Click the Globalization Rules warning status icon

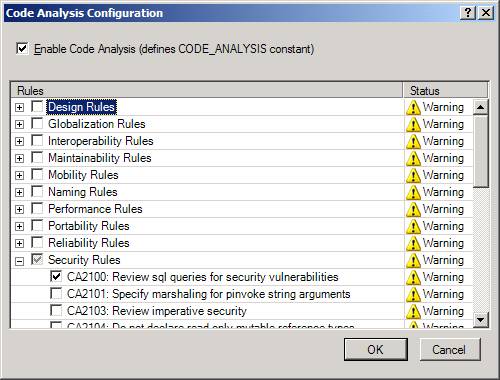tap(413, 125)
